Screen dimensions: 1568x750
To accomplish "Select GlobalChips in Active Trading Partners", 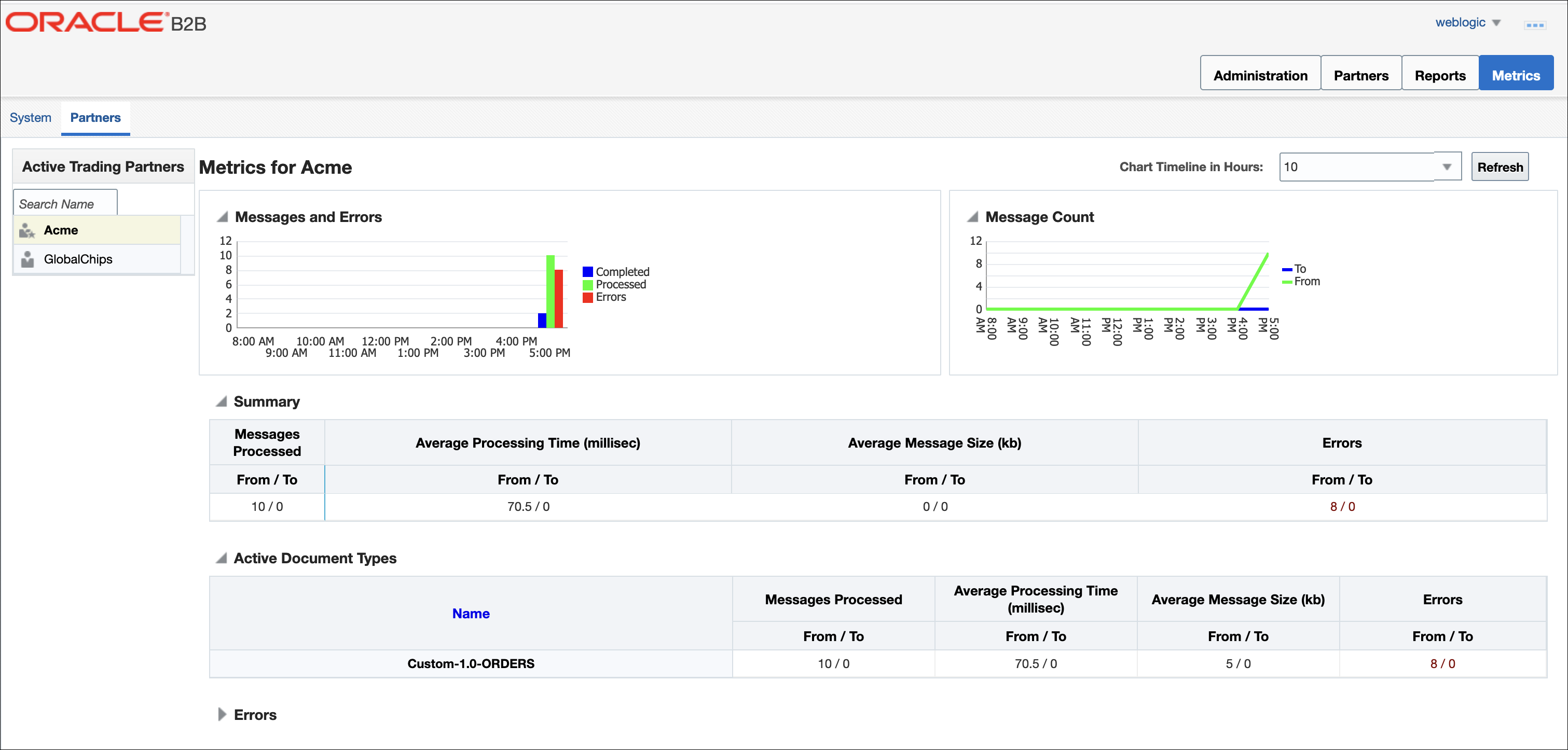I will click(97, 259).
